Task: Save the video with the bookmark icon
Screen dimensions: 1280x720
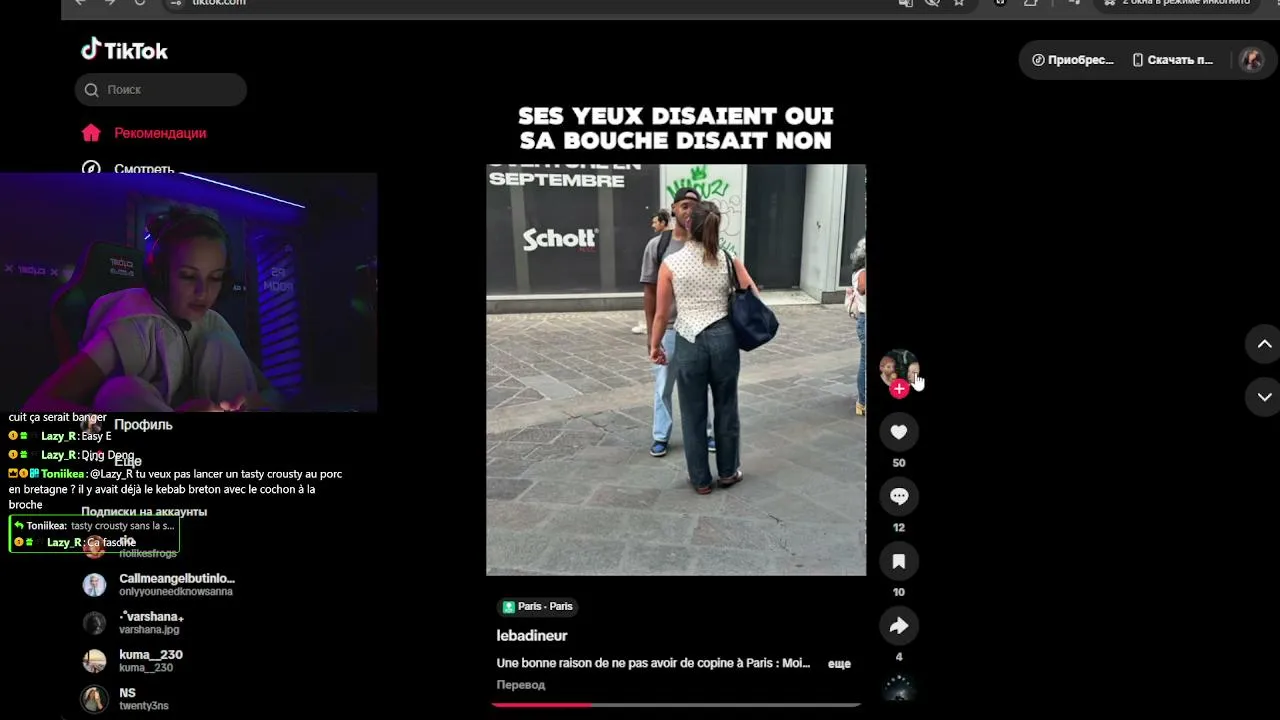Action: (898, 561)
